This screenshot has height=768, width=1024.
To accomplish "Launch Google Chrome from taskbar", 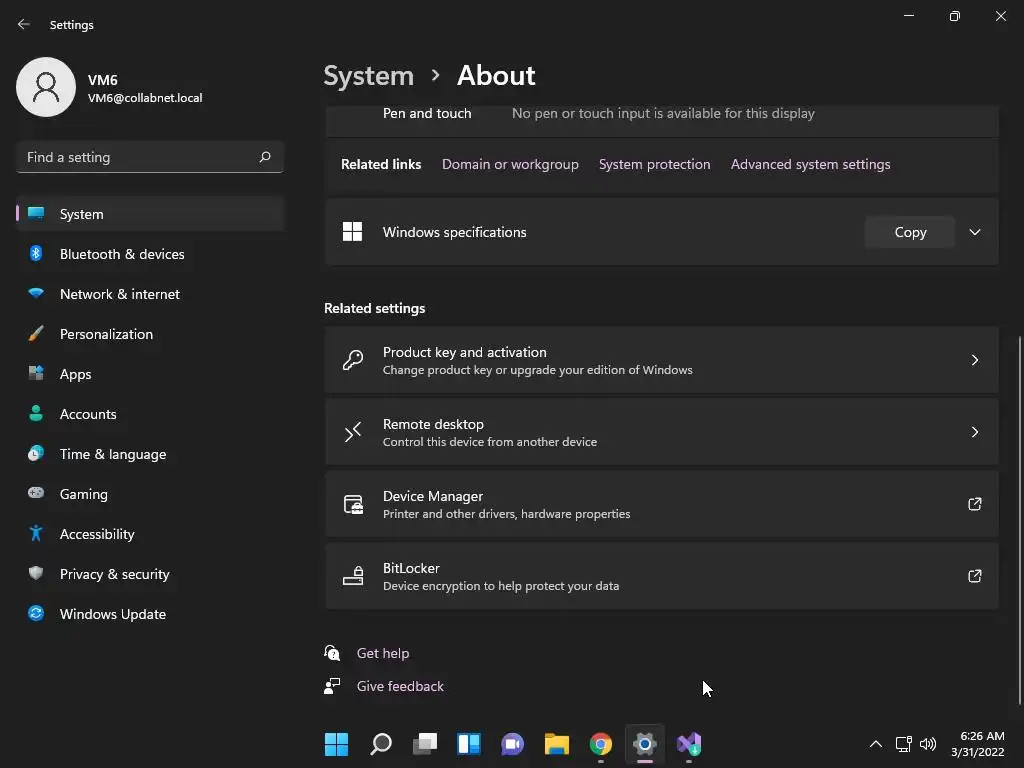I will click(x=601, y=744).
